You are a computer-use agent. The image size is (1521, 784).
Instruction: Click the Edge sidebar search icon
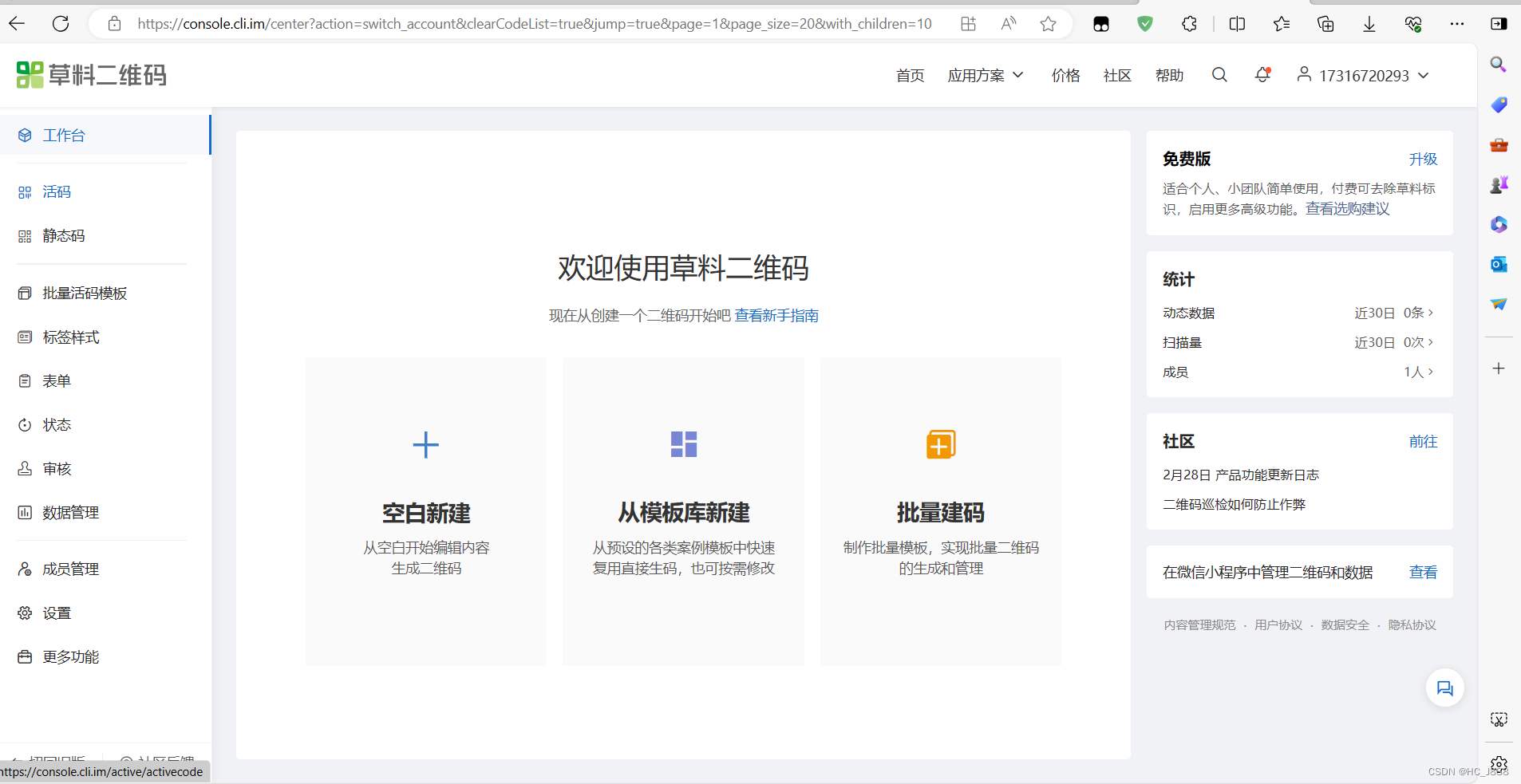[x=1499, y=65]
